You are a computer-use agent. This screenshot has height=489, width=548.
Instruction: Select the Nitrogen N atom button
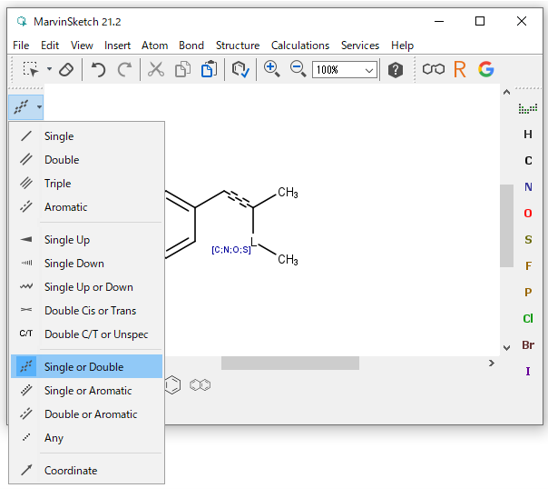click(x=528, y=187)
